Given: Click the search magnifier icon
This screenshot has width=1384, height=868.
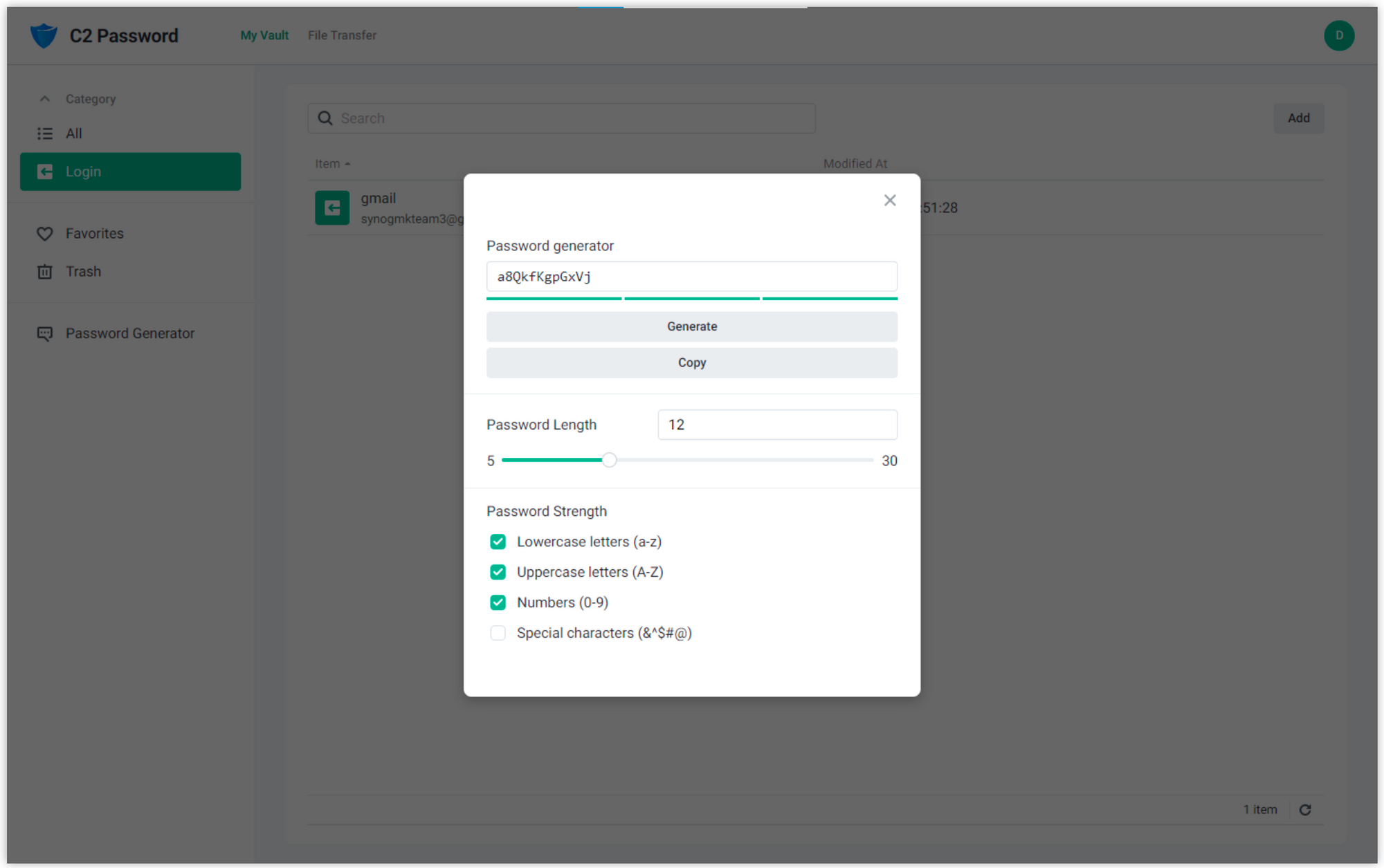Looking at the screenshot, I should pos(325,118).
